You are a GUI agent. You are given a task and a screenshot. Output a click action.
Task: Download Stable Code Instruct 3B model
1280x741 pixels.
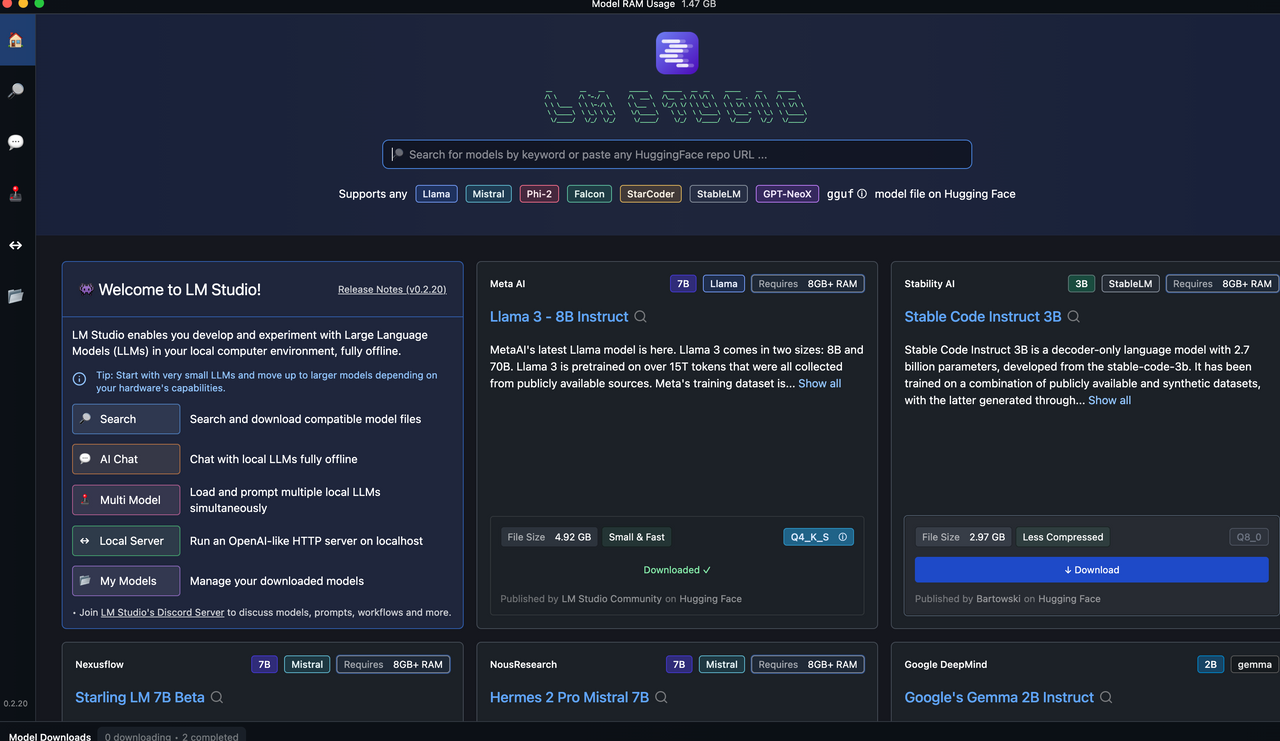[1091, 570]
